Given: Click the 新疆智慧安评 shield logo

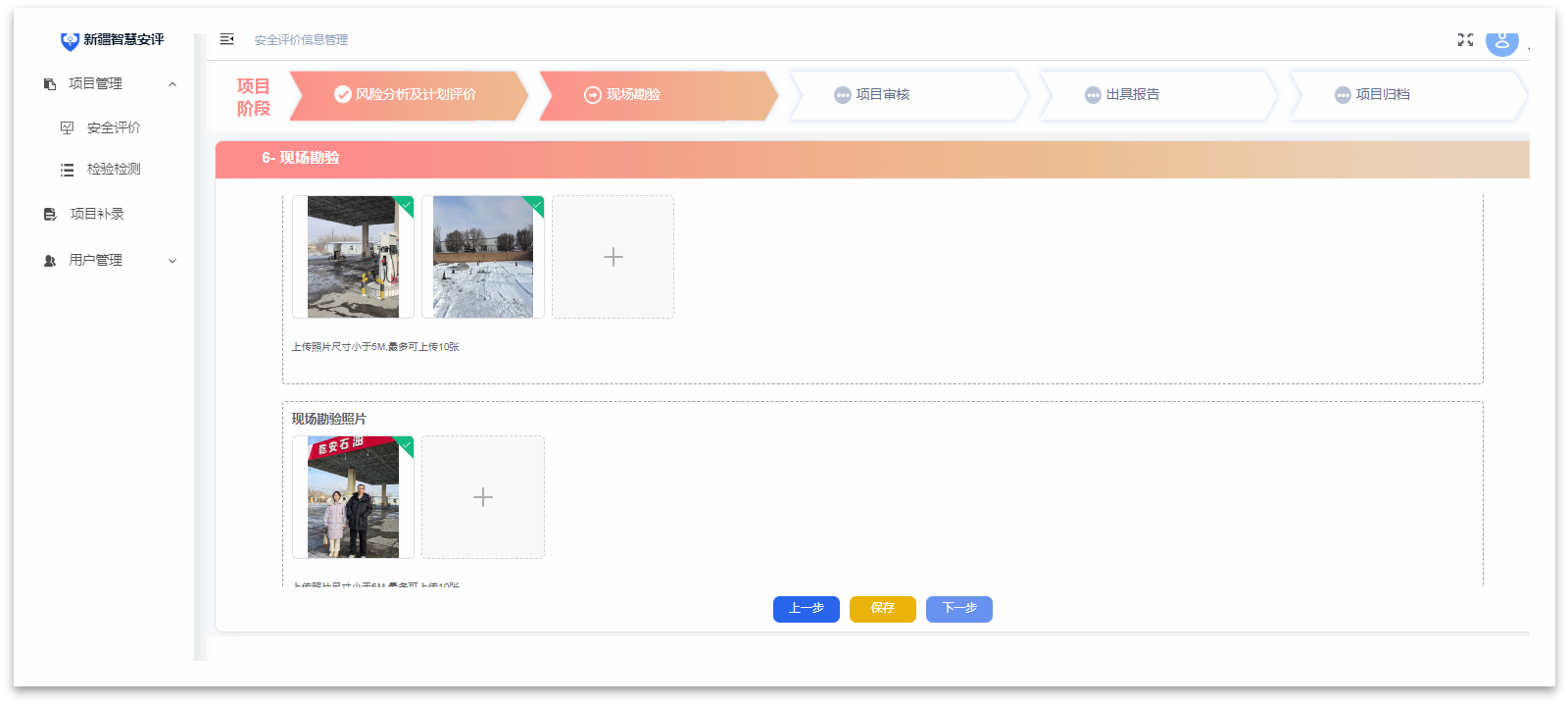Looking at the screenshot, I should [70, 40].
